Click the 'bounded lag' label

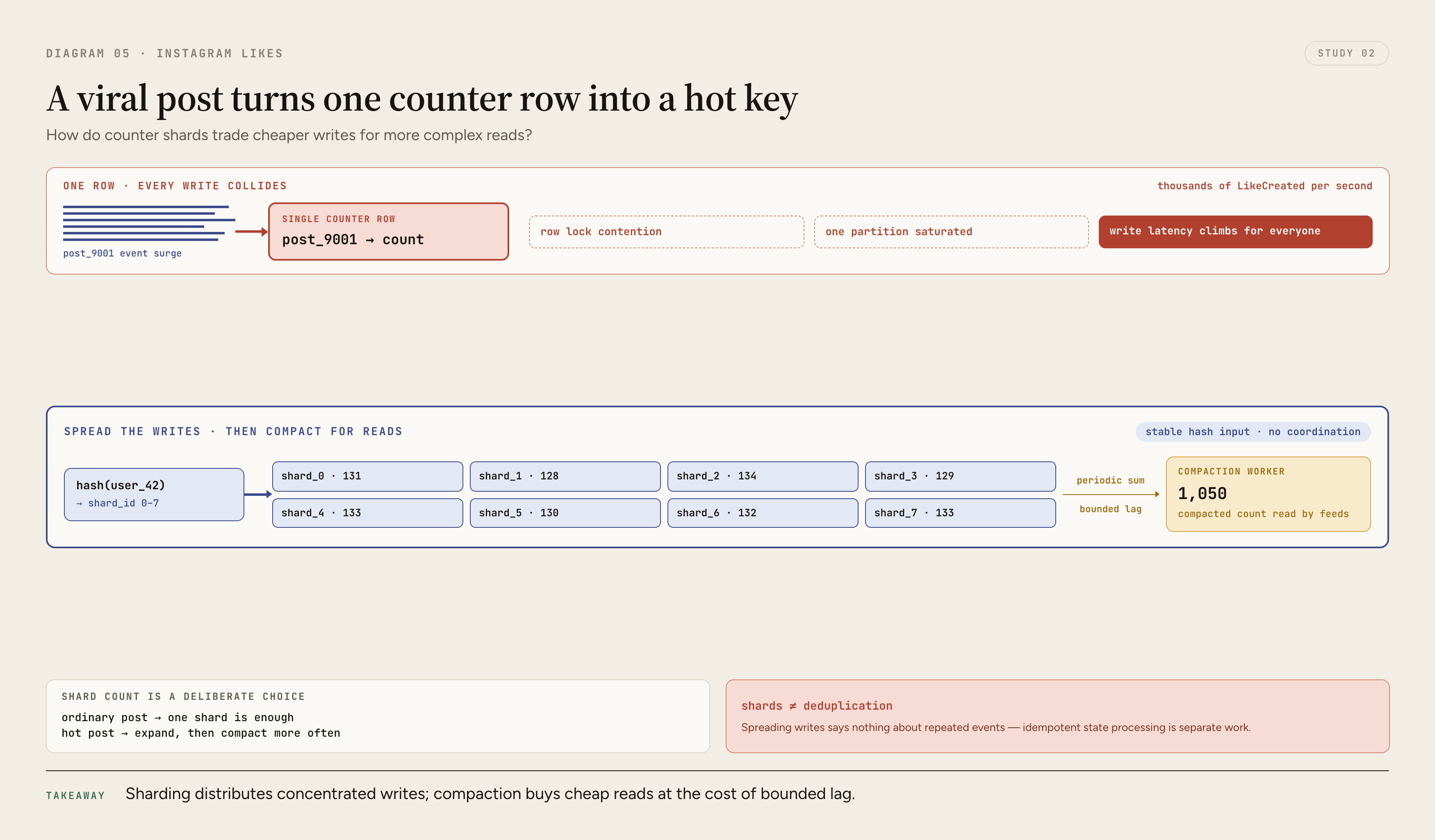coord(1110,509)
